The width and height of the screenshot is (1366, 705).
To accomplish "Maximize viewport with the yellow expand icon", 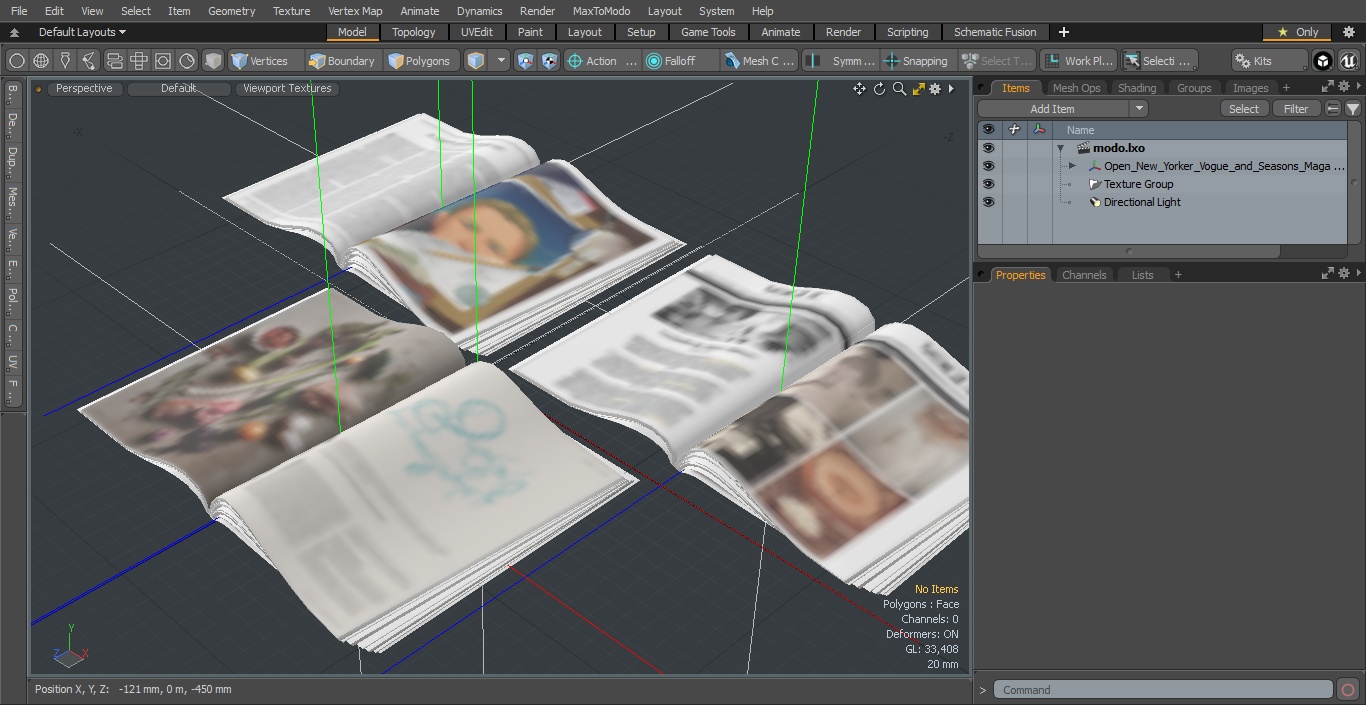I will [x=918, y=89].
